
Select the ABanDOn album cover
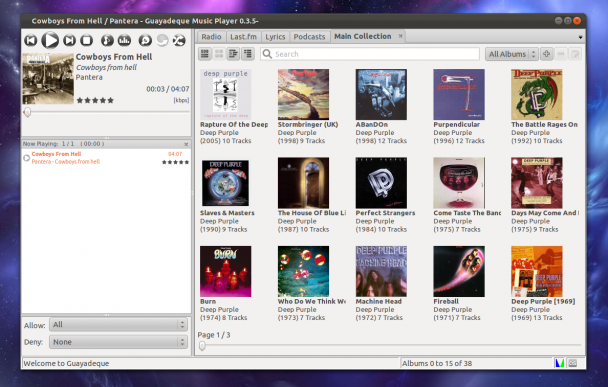point(381,94)
